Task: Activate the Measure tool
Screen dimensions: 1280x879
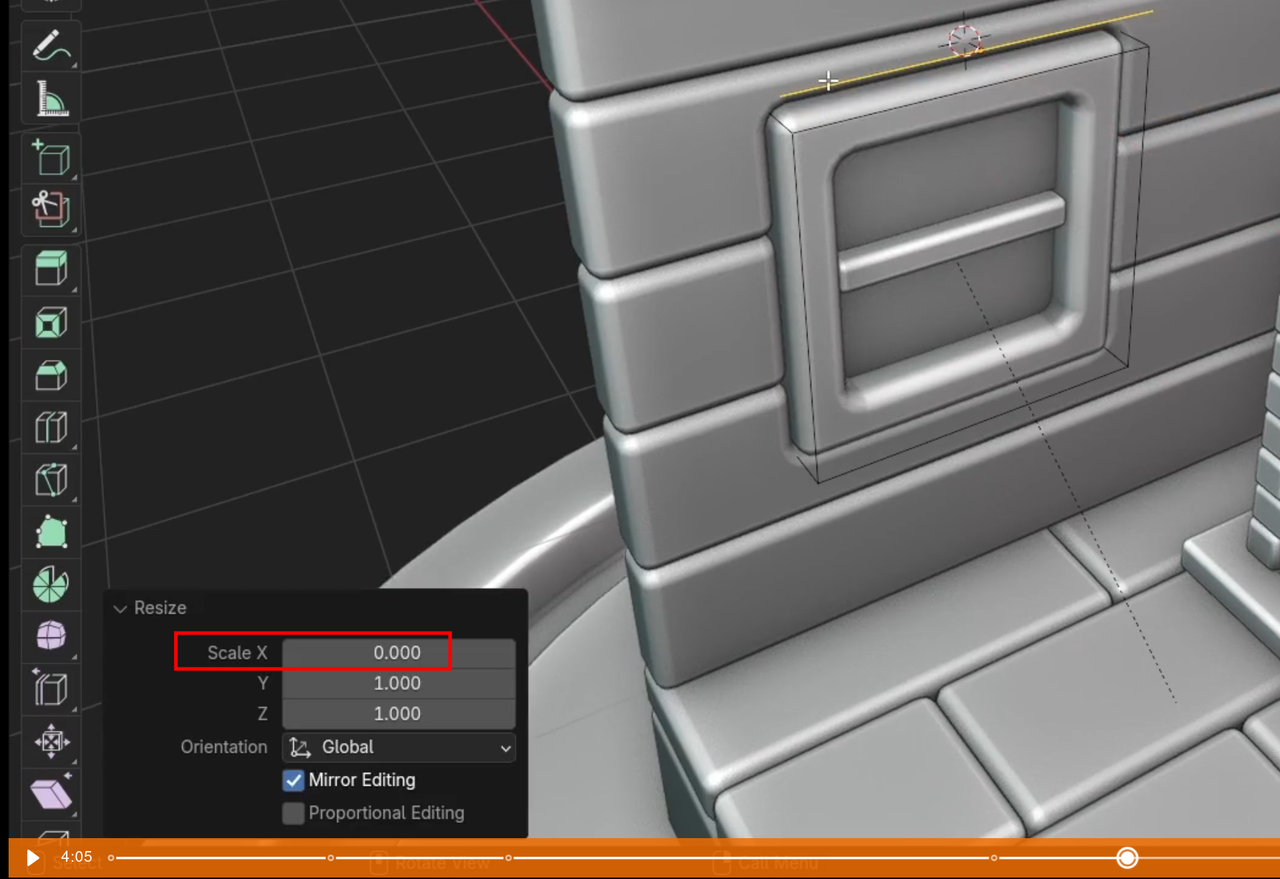Action: [50, 98]
